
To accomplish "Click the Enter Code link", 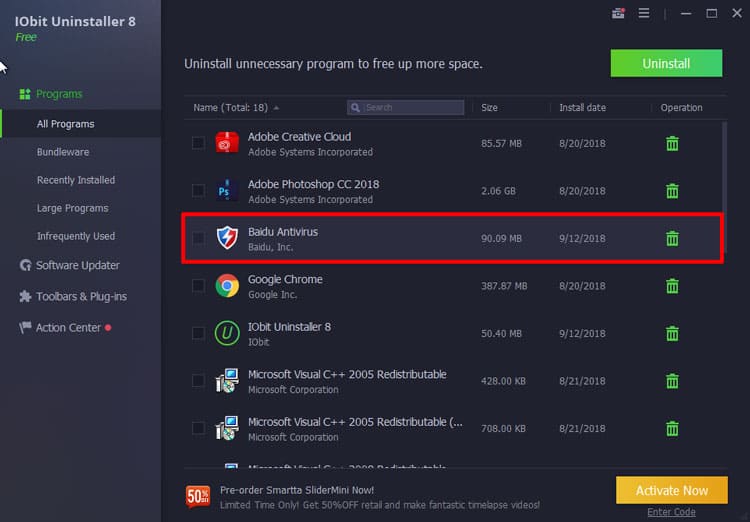I will tap(671, 512).
